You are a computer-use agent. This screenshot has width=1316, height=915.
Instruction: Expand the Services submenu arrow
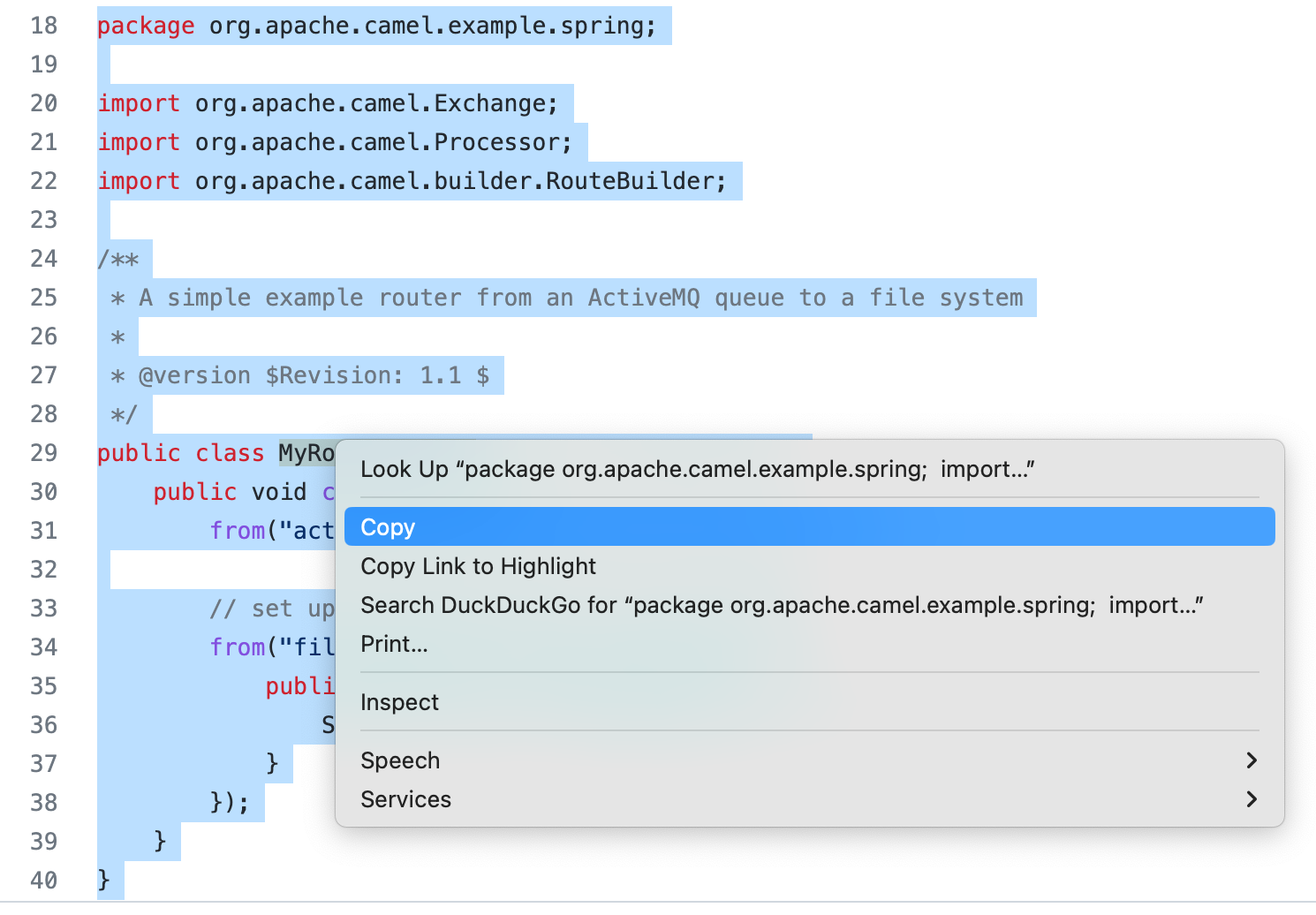(x=1251, y=799)
